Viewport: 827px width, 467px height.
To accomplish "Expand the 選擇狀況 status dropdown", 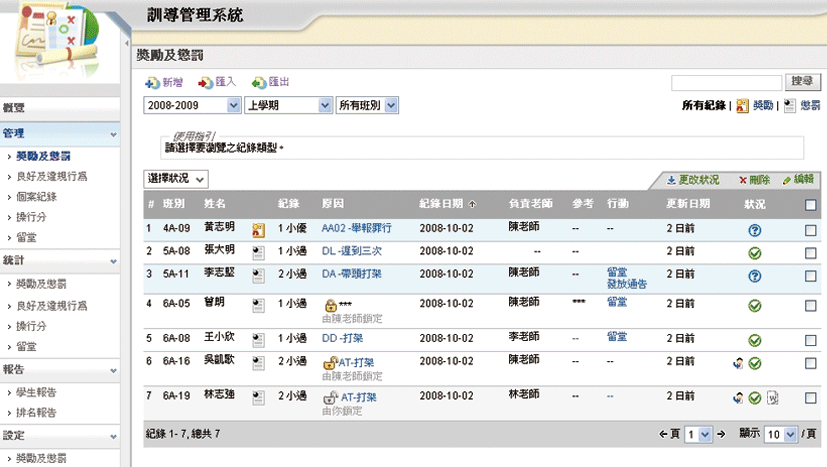I will (176, 179).
